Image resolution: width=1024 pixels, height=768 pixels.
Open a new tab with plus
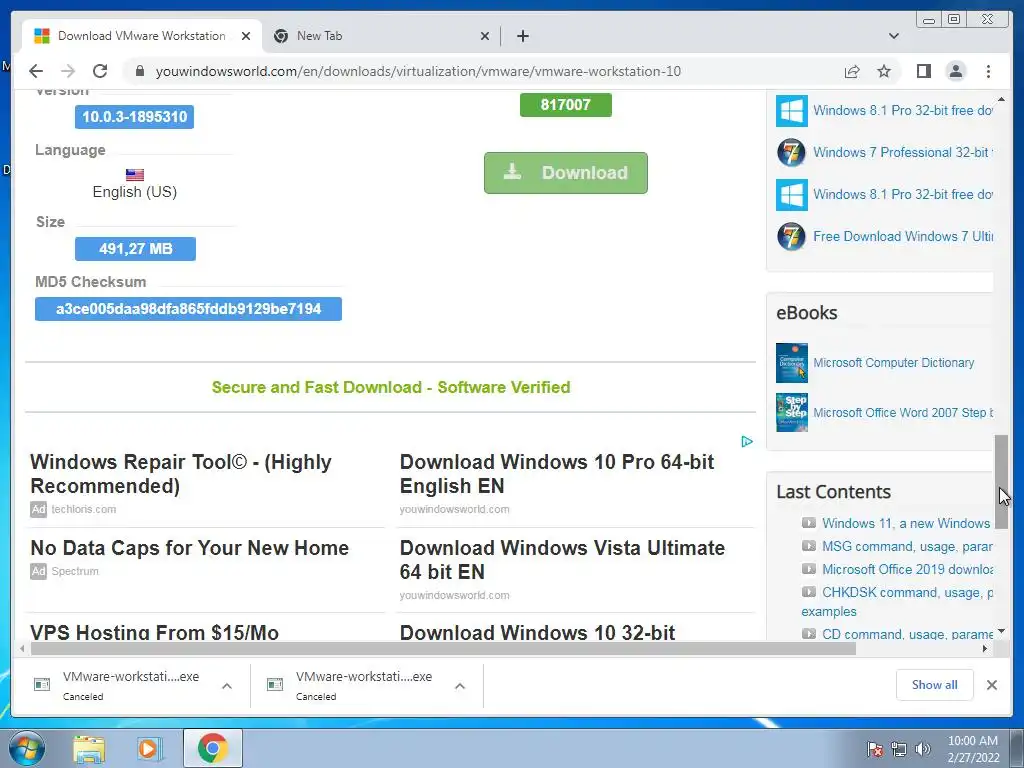click(522, 36)
